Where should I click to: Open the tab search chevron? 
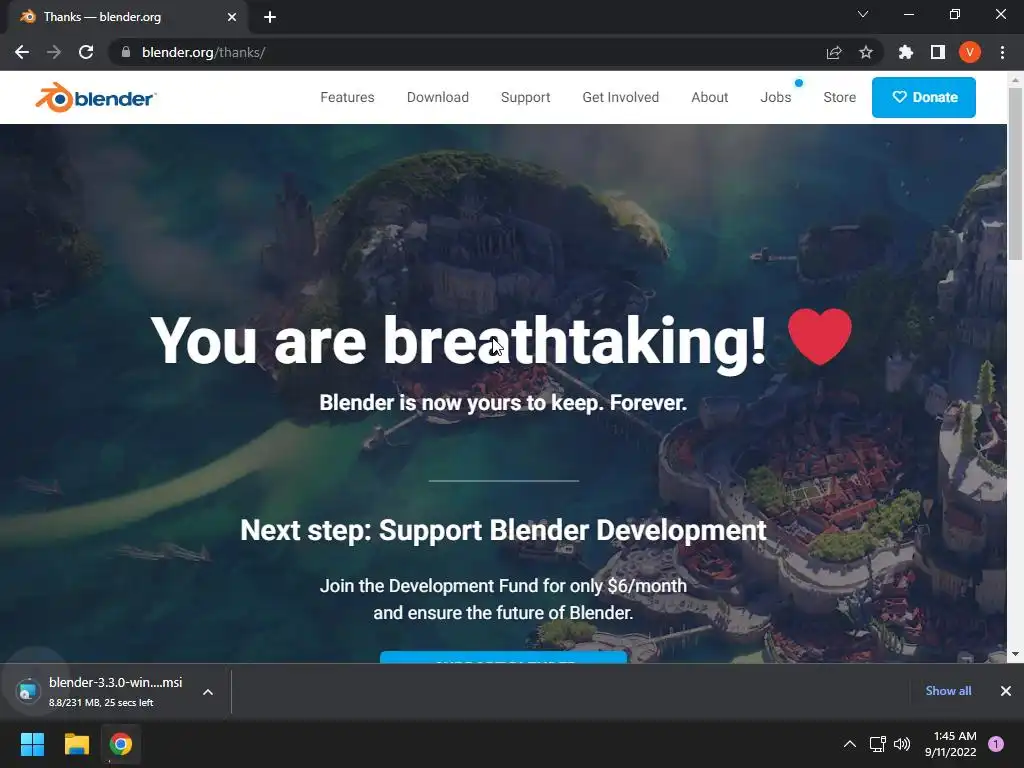click(863, 14)
